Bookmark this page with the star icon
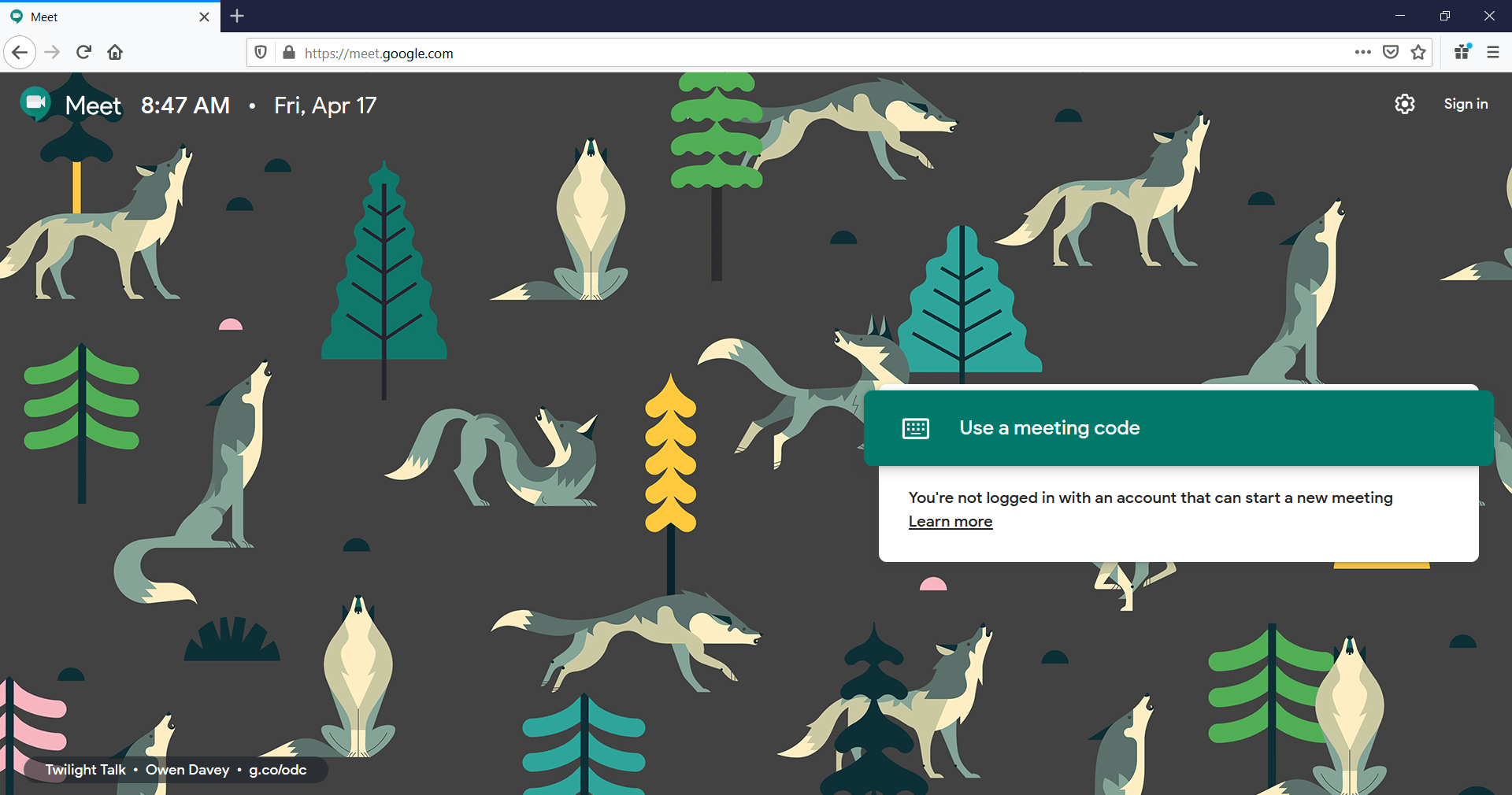This screenshot has width=1512, height=795. (1418, 53)
